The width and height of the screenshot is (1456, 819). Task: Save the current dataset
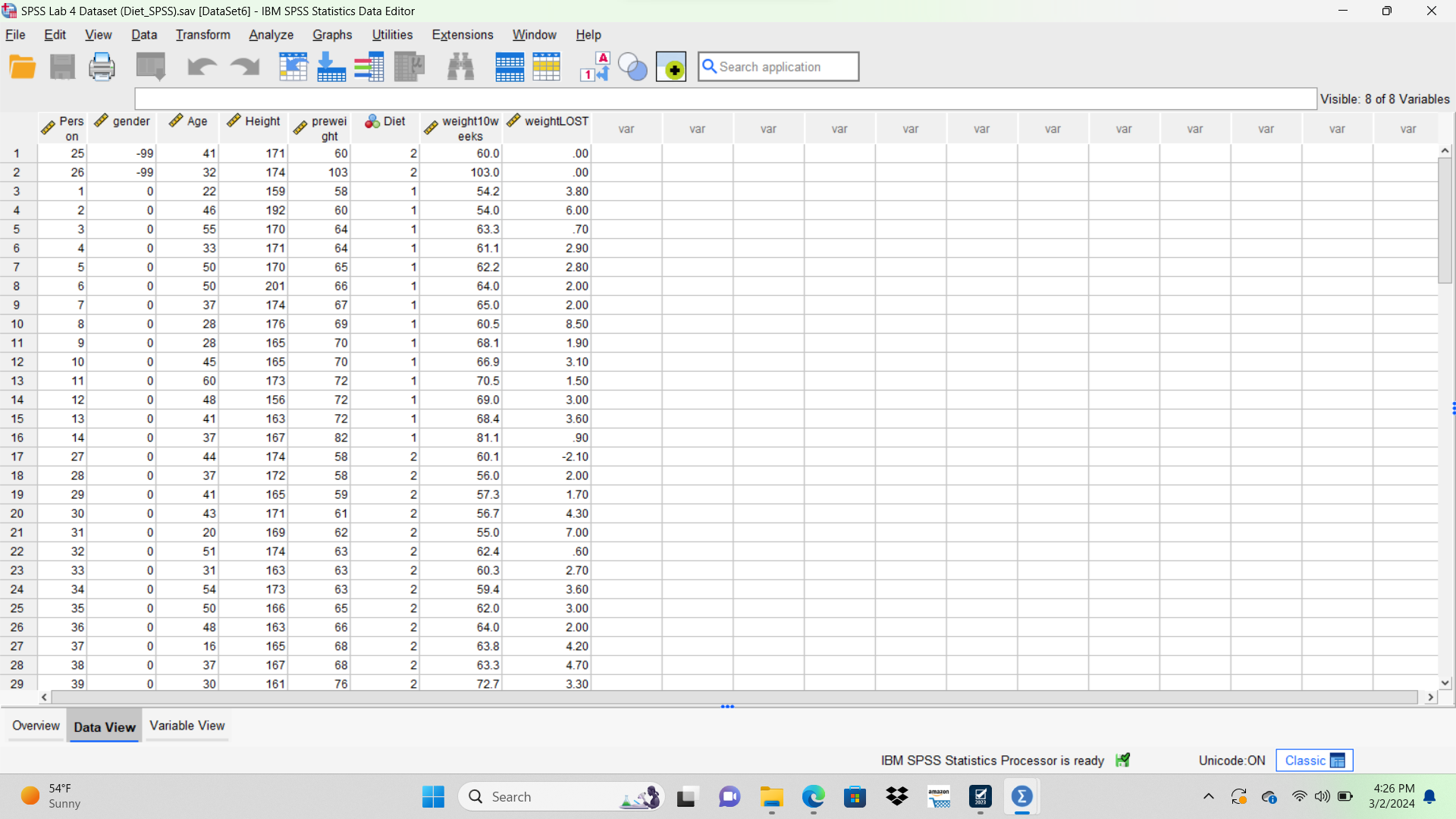click(x=63, y=66)
